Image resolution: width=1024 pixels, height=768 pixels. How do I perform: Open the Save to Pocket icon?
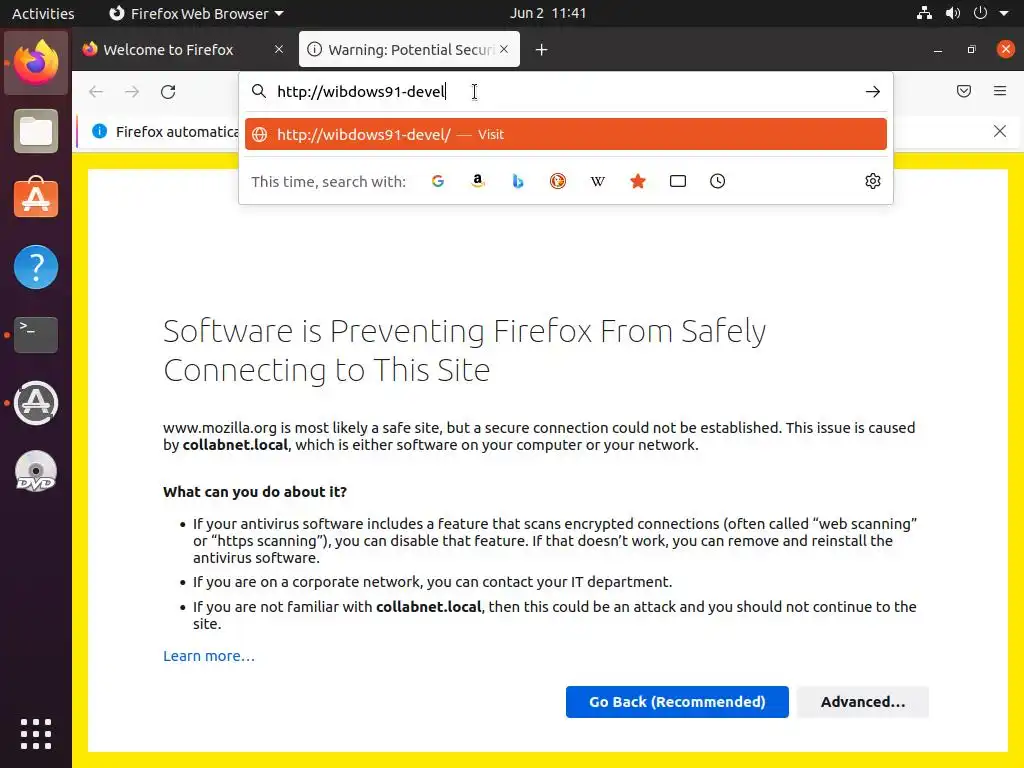click(x=964, y=92)
